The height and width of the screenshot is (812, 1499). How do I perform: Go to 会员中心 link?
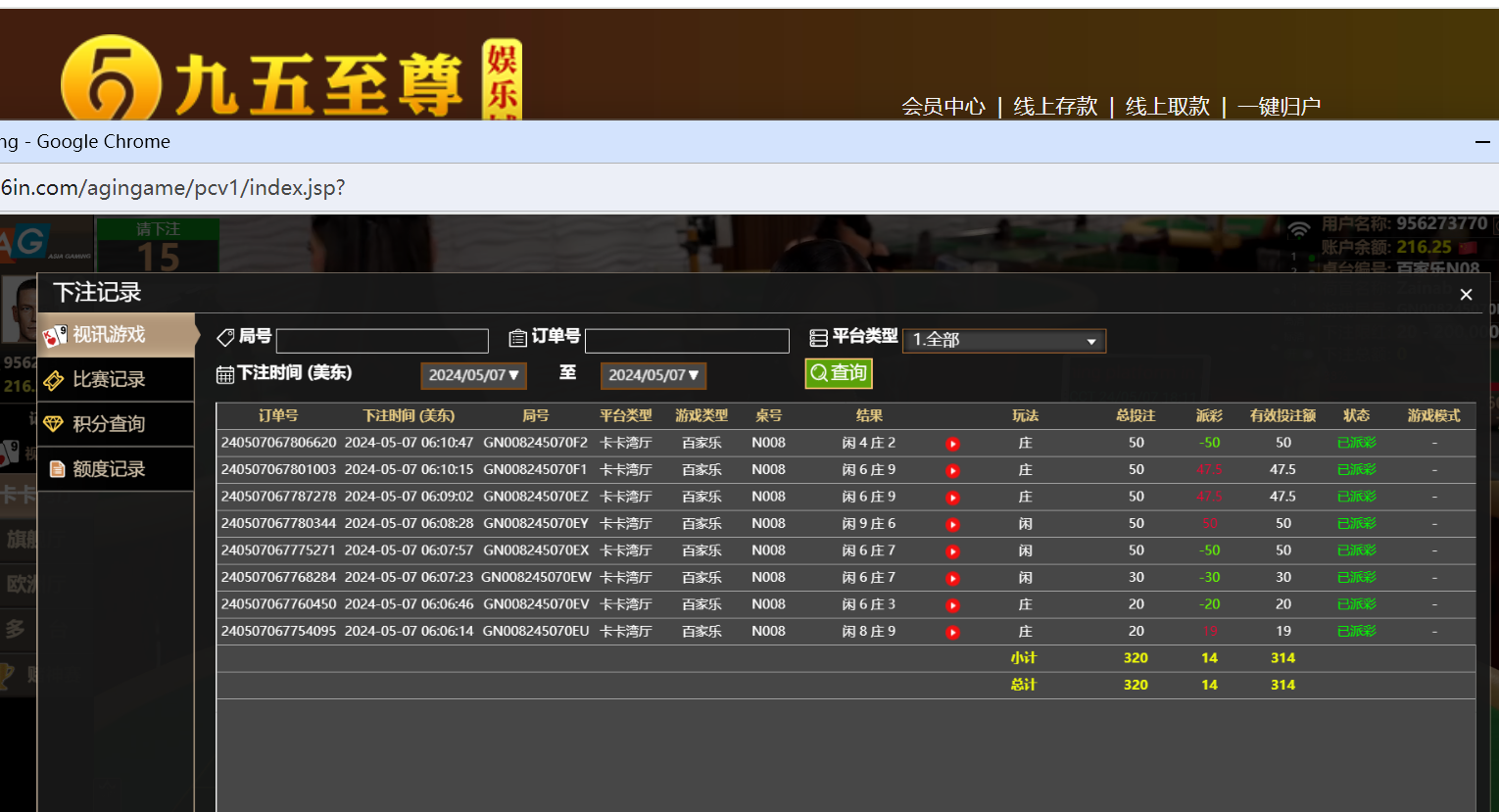[x=943, y=106]
